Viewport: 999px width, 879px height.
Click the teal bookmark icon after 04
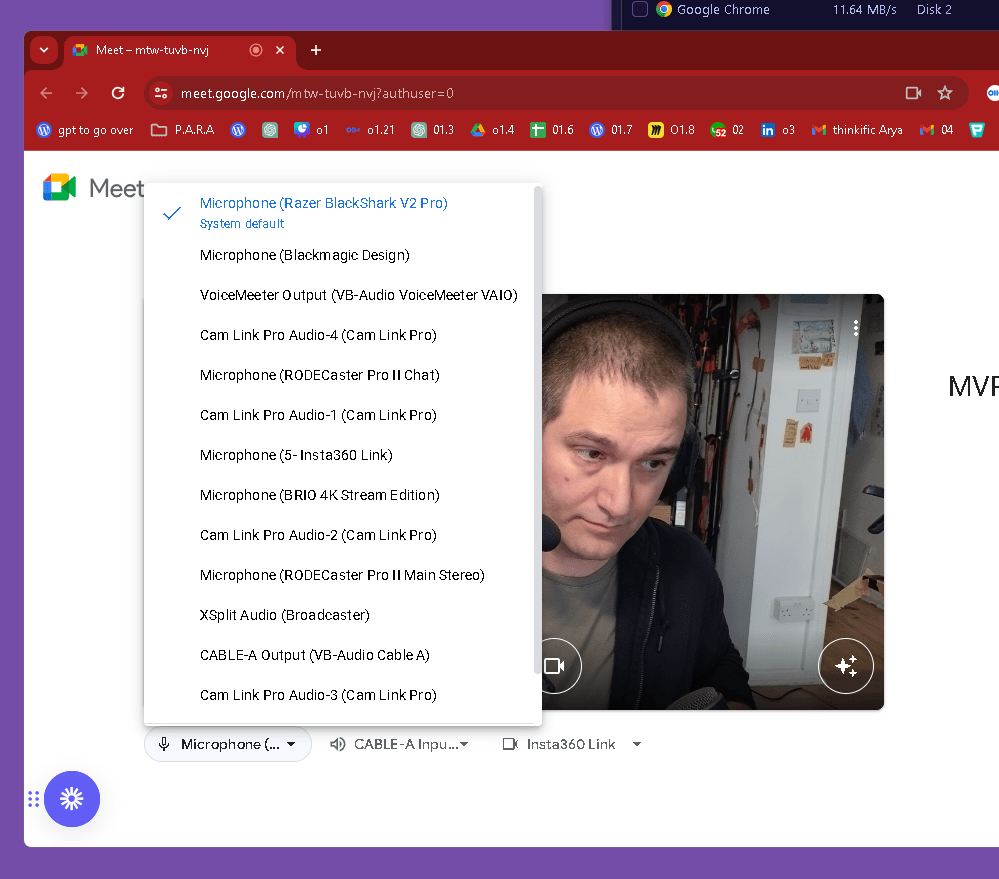[977, 131]
